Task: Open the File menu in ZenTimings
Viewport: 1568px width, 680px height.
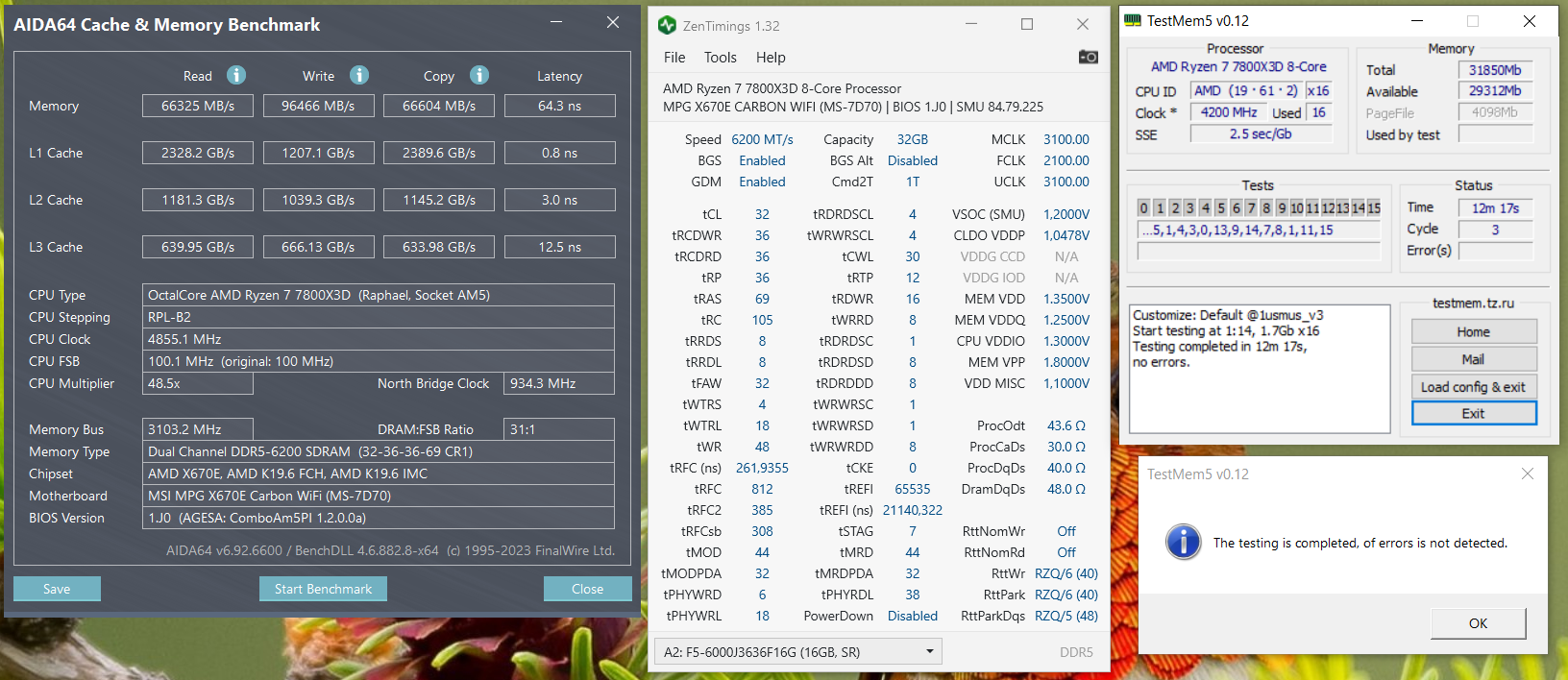Action: point(674,58)
